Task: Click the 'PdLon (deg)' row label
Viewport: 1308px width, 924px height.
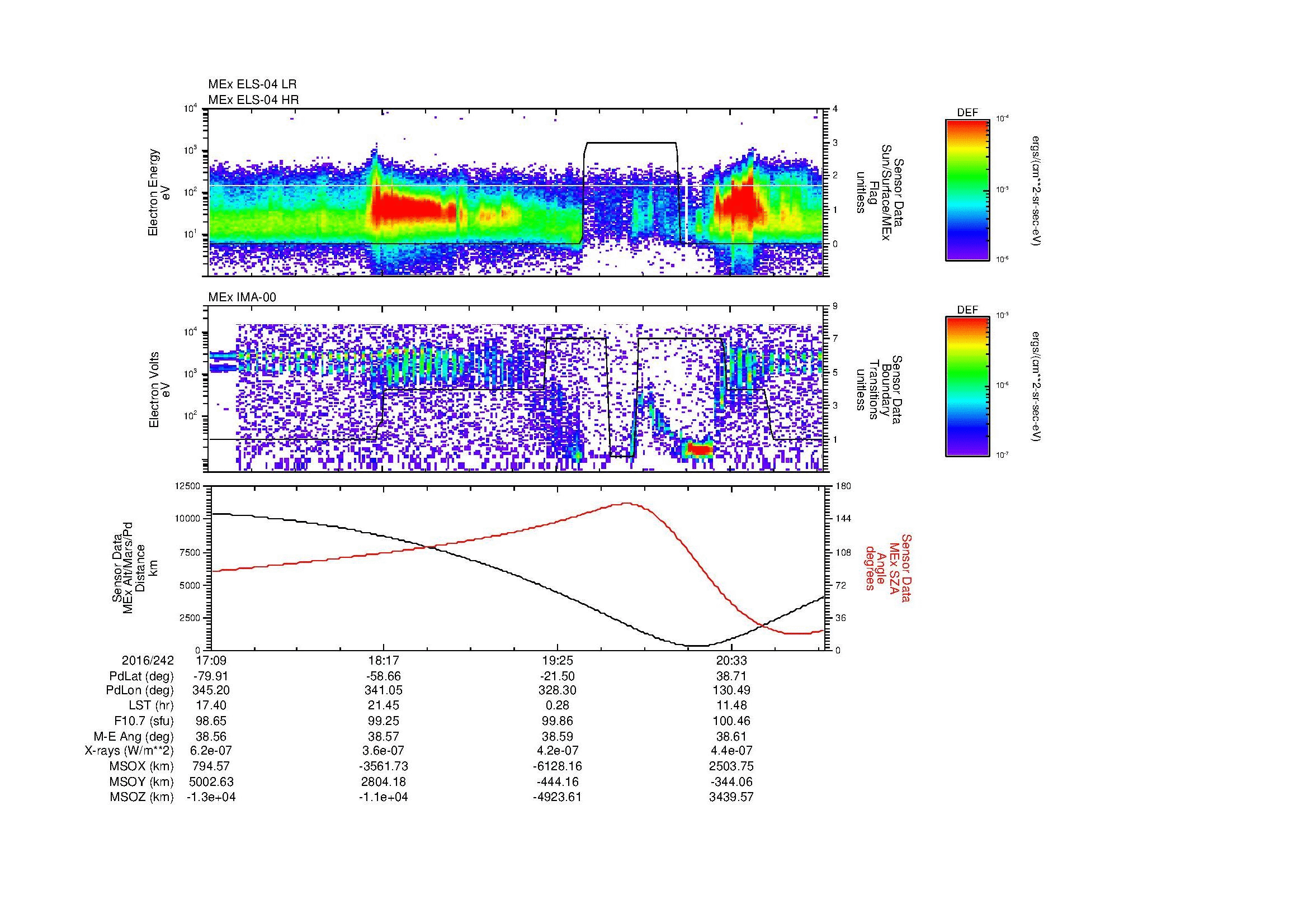Action: (140, 691)
